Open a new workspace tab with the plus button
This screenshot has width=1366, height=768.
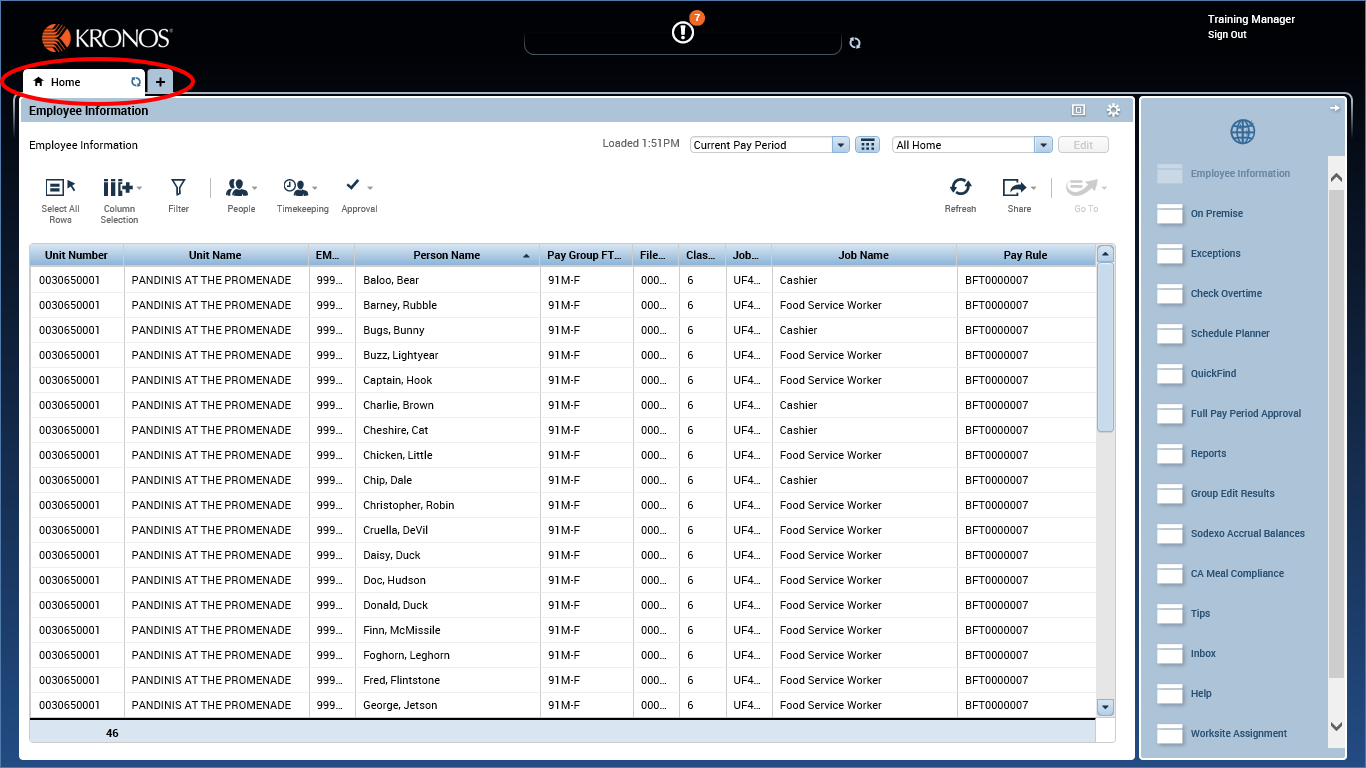[x=160, y=82]
